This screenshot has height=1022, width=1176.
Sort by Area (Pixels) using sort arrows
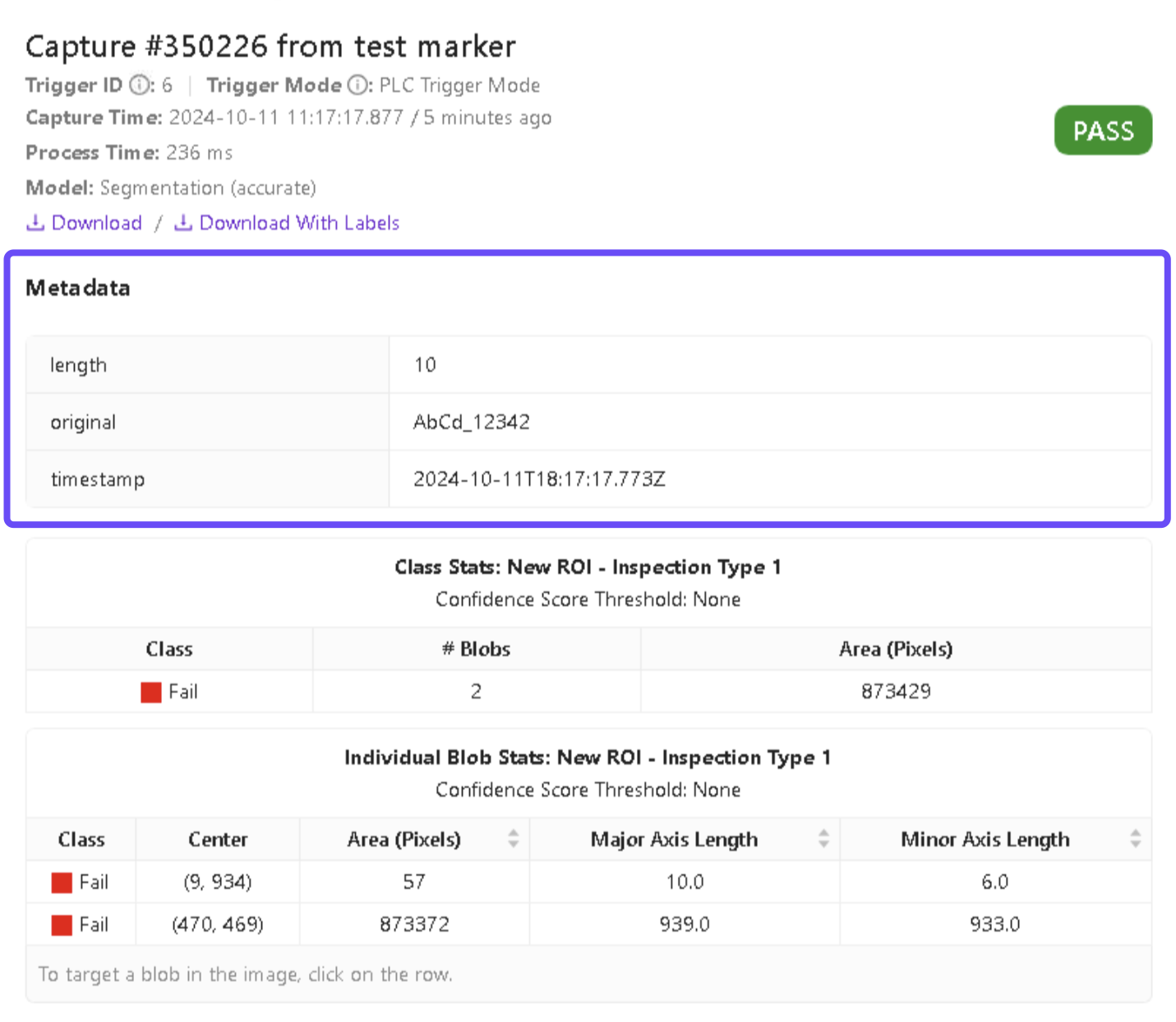(x=514, y=839)
